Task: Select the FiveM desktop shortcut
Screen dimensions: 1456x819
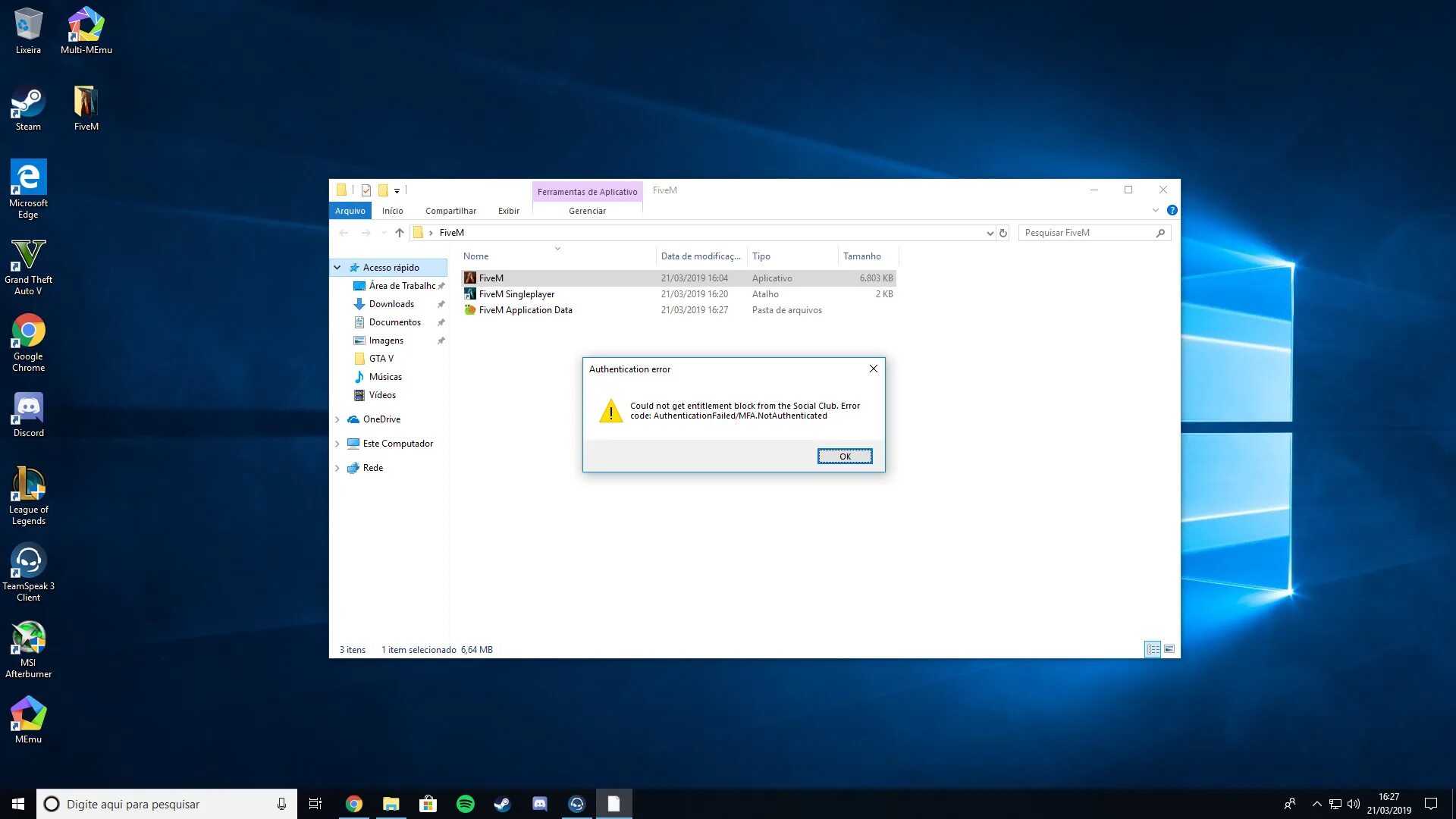Action: (86, 108)
